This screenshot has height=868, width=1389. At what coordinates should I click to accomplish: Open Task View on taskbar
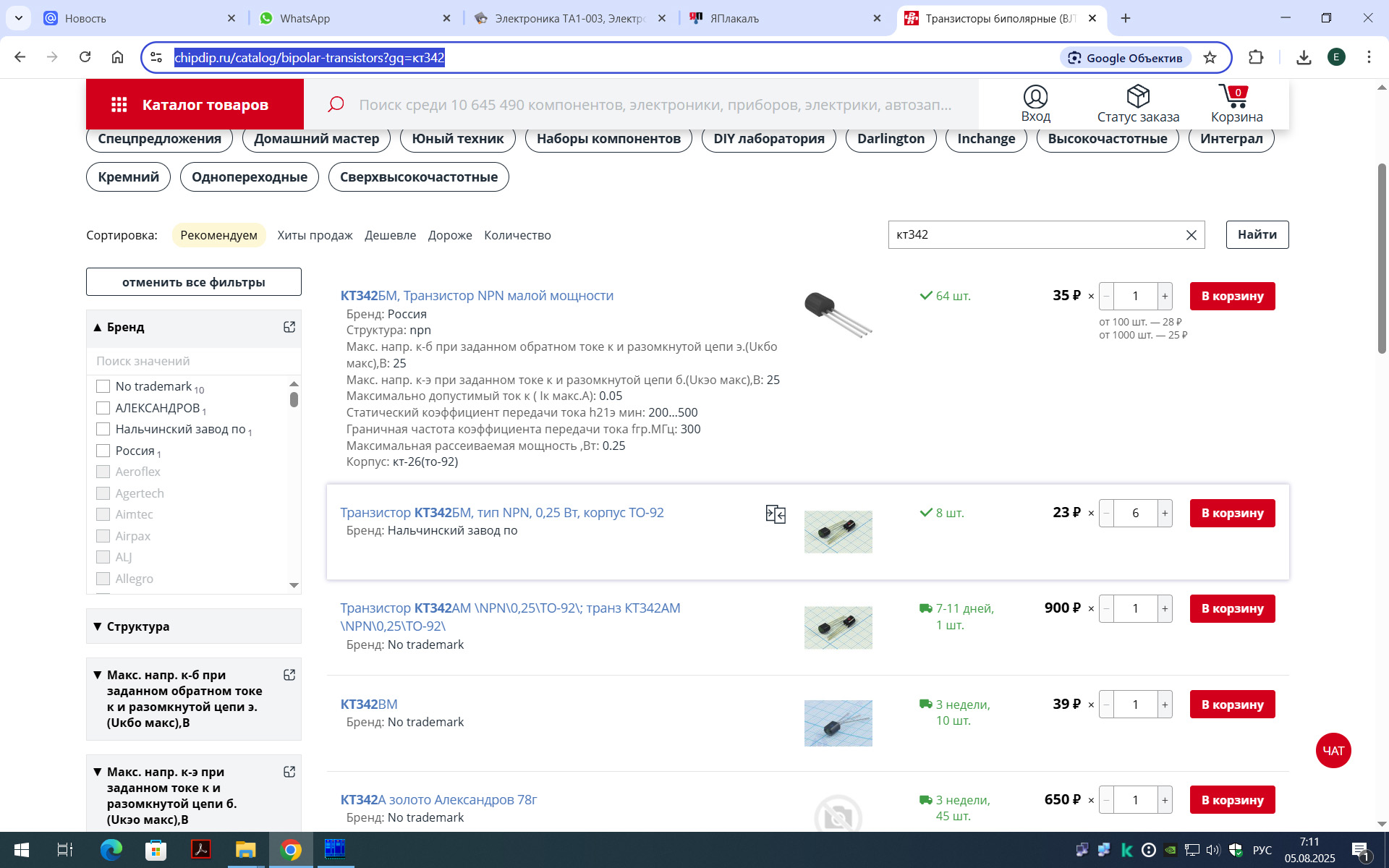click(x=65, y=850)
